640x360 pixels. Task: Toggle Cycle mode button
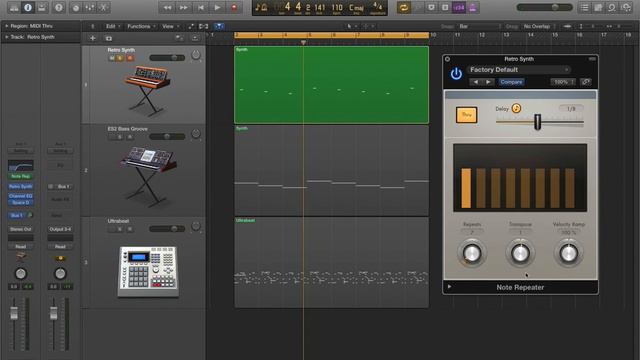pos(404,7)
